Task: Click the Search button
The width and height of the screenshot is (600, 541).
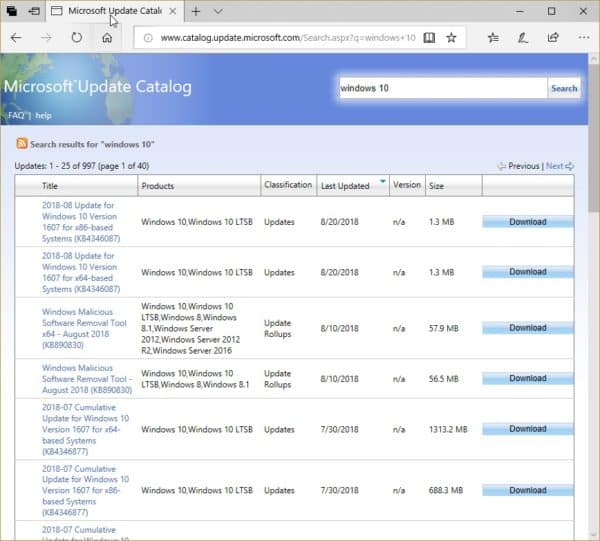Action: (564, 88)
